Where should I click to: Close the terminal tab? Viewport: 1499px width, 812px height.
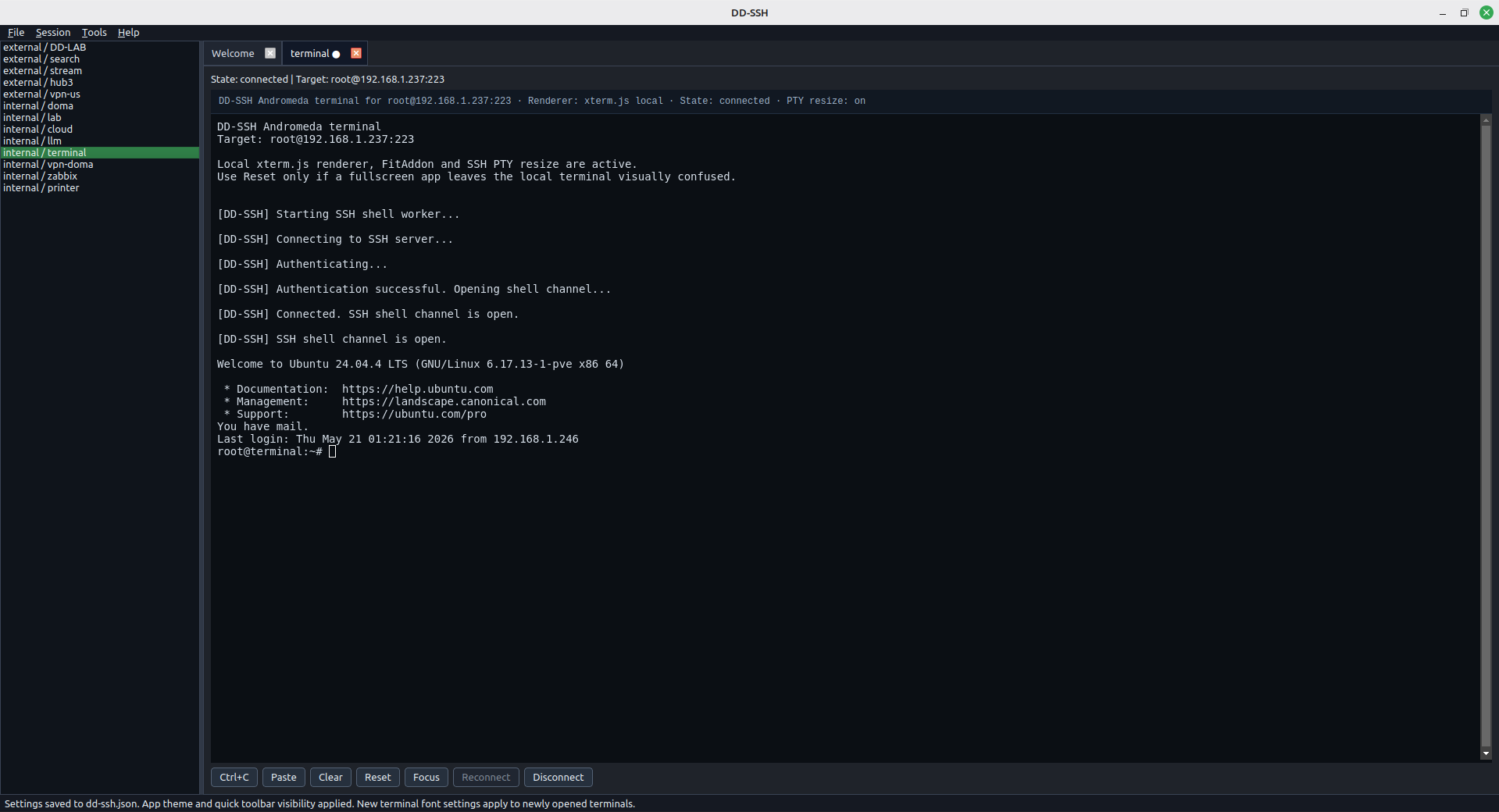pos(356,53)
